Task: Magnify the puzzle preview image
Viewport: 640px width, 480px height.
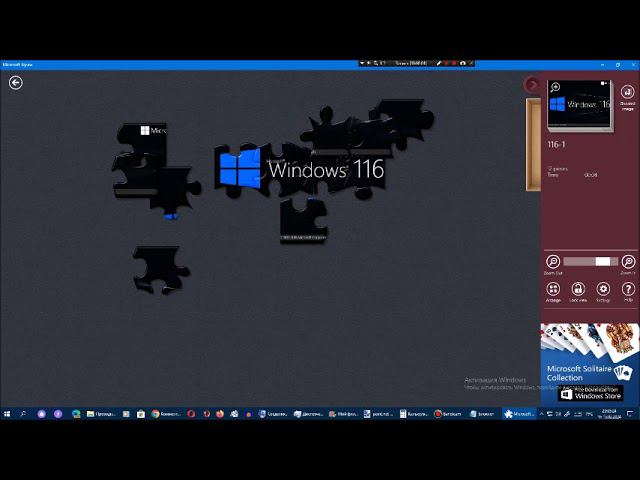Action: 555,87
